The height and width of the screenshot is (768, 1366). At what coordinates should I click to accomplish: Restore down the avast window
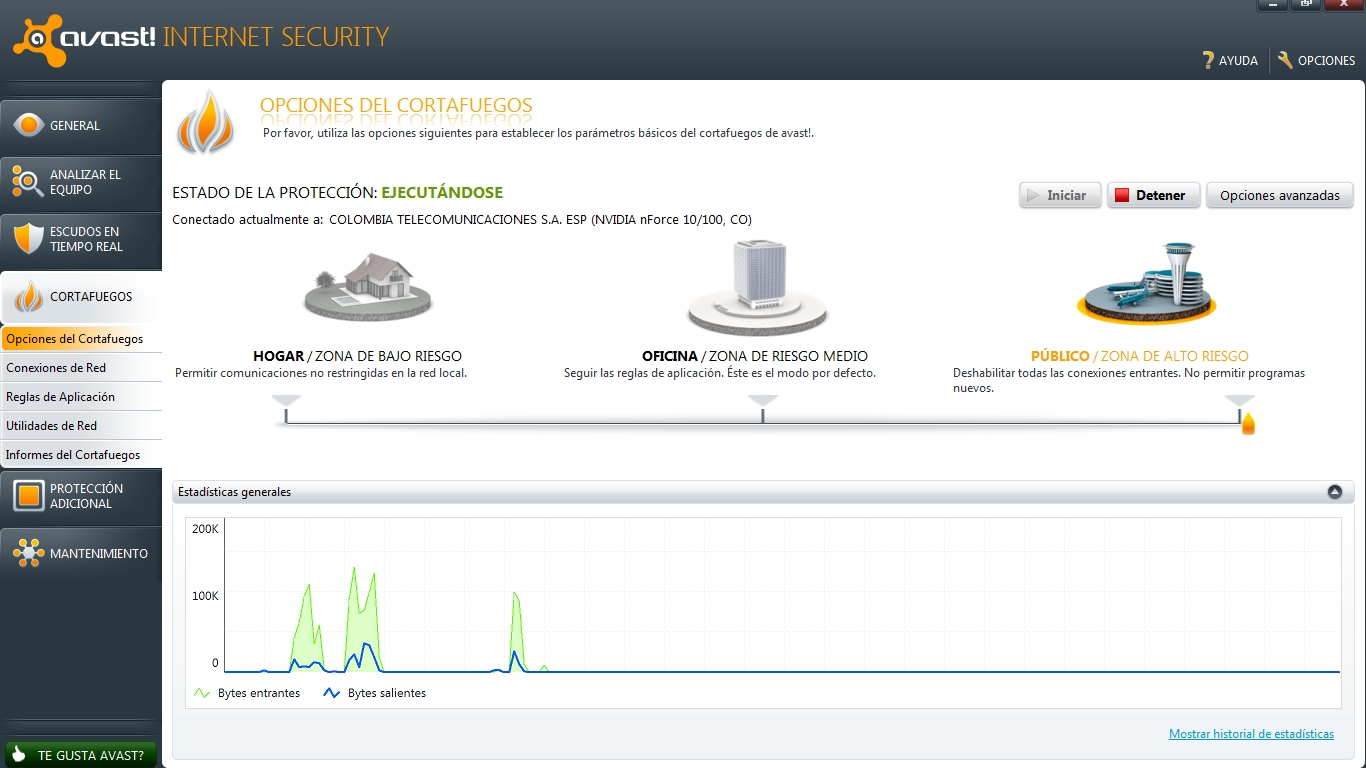(x=1305, y=5)
